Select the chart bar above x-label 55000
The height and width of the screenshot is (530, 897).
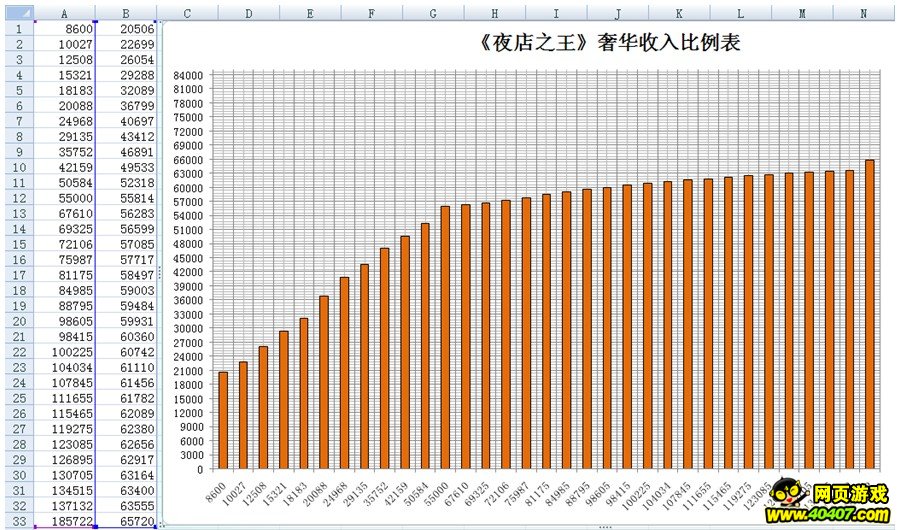click(x=445, y=338)
